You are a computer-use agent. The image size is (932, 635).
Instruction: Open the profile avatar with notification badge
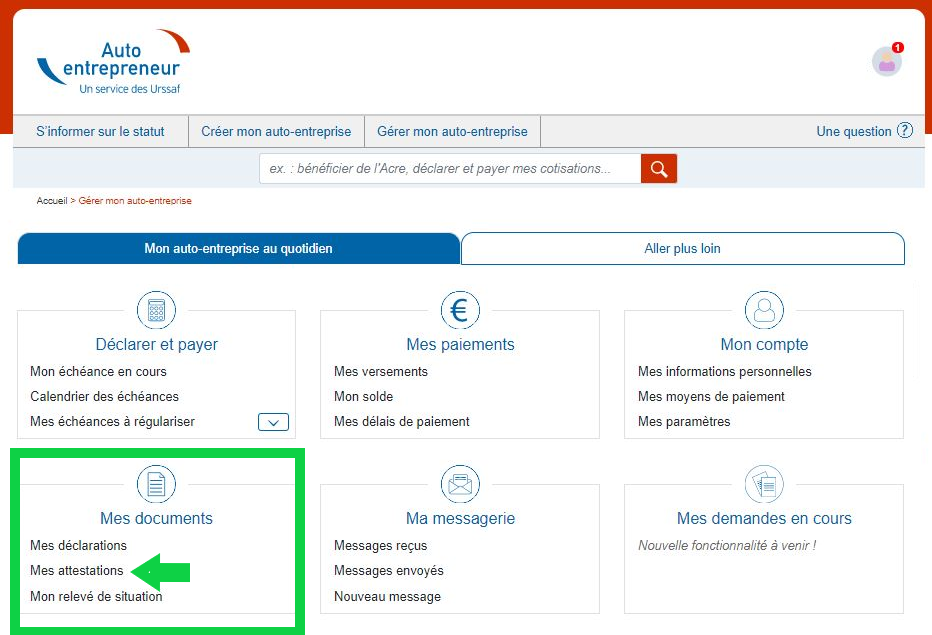click(x=887, y=62)
